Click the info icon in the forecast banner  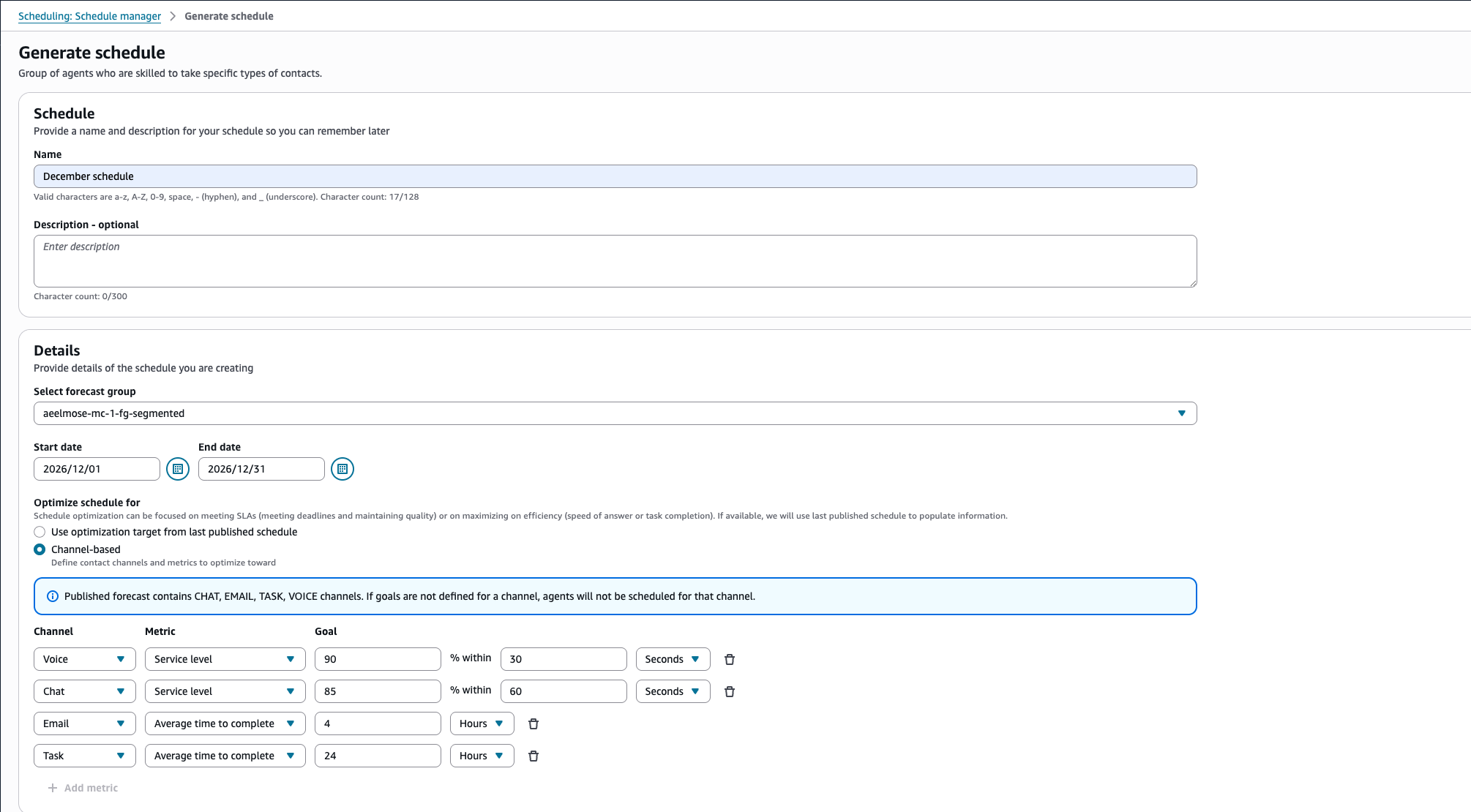point(53,596)
